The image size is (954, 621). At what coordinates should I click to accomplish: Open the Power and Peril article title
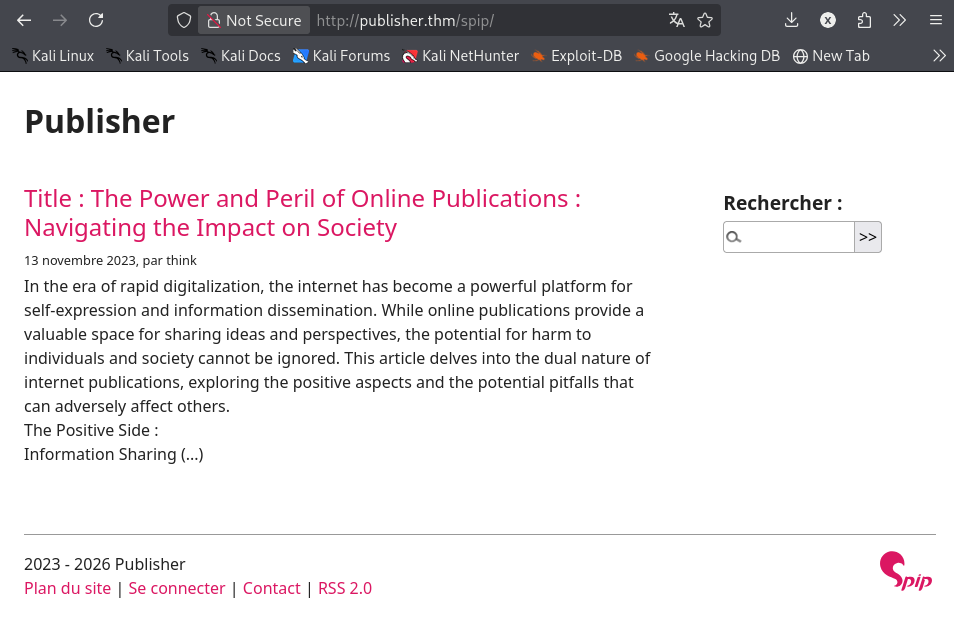(x=302, y=213)
